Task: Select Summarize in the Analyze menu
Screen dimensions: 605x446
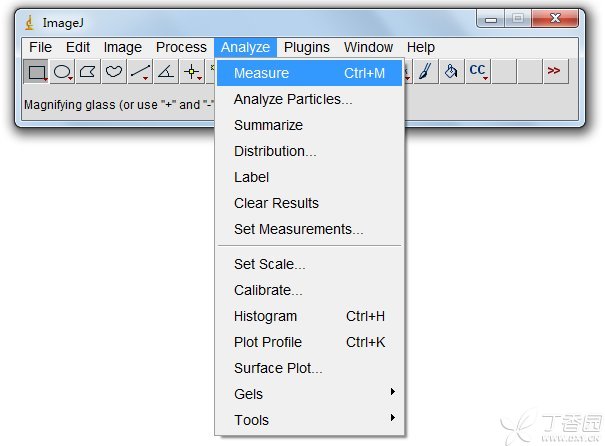Action: (309, 125)
